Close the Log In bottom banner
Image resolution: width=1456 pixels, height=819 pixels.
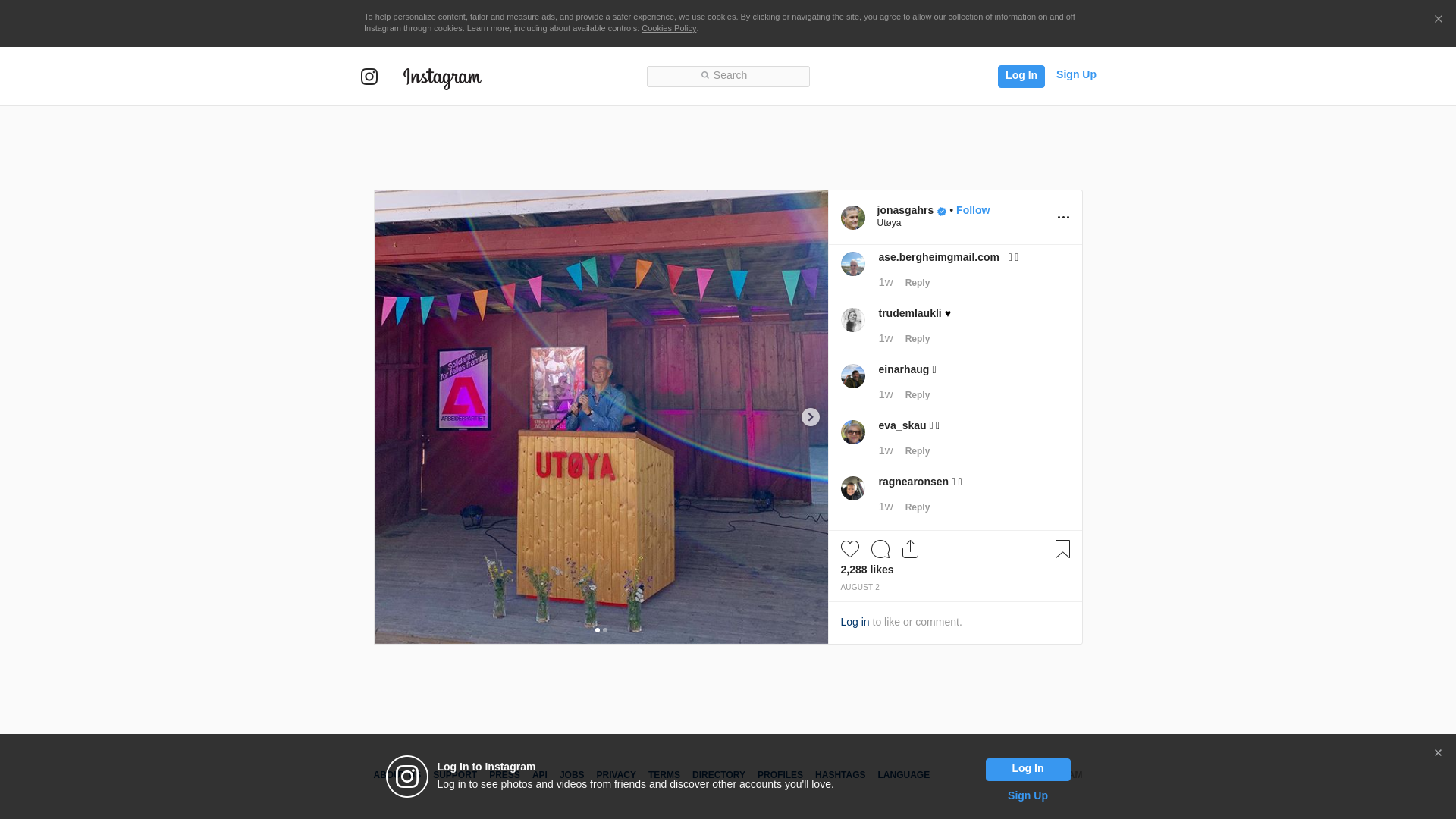[x=1438, y=753]
